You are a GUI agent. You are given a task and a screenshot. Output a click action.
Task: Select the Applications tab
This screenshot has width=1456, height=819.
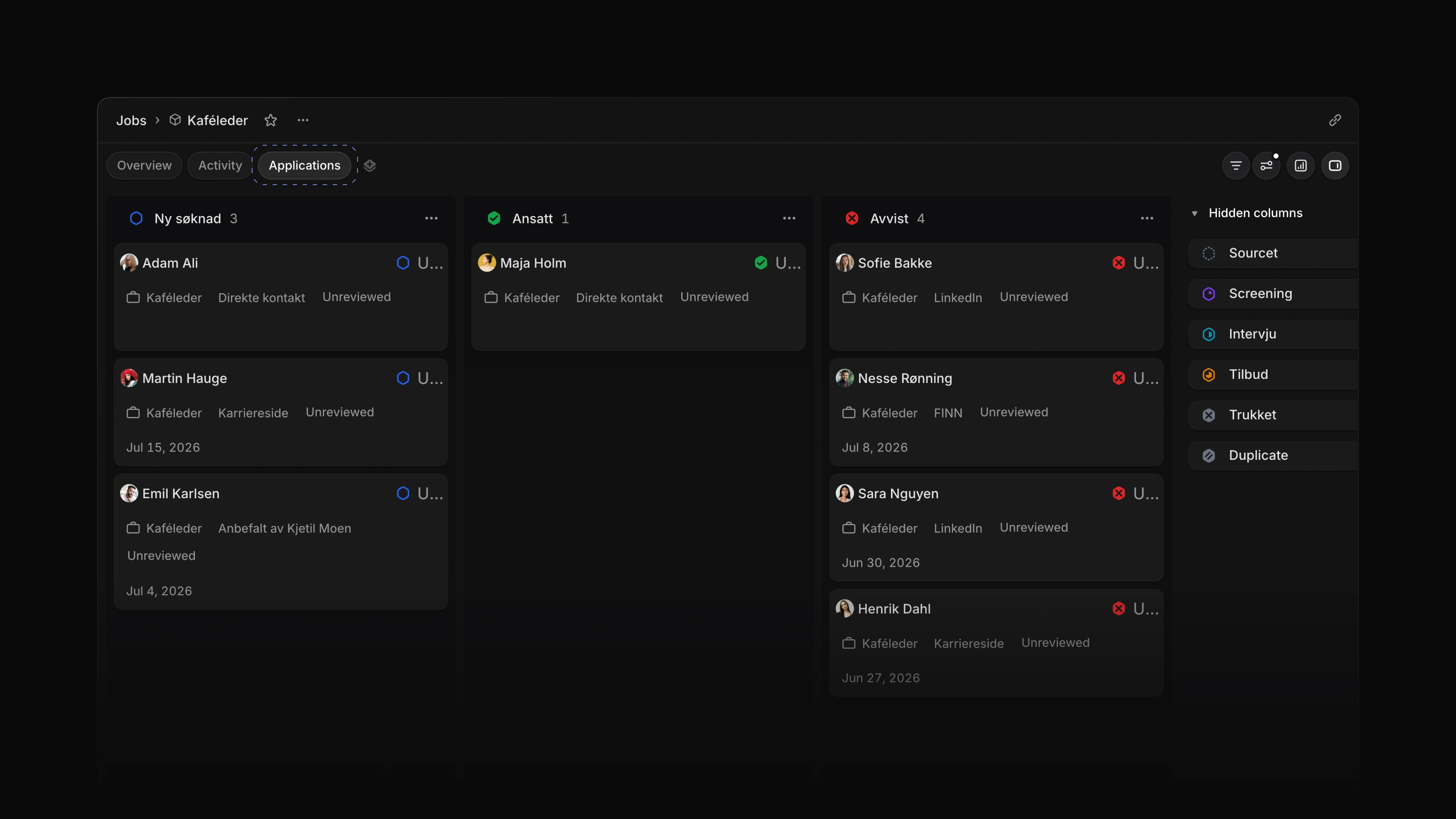(304, 166)
